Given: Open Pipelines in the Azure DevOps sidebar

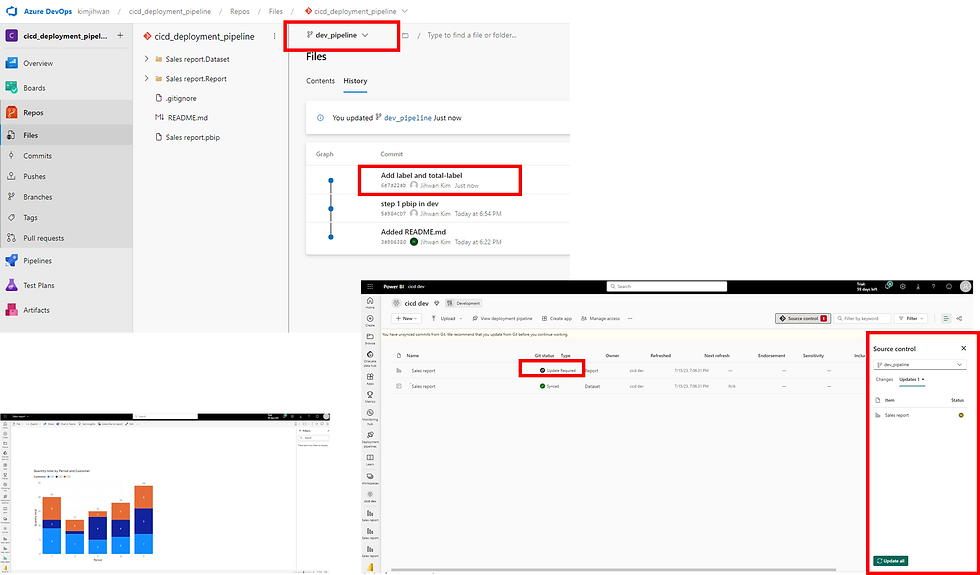Looking at the screenshot, I should [x=38, y=261].
